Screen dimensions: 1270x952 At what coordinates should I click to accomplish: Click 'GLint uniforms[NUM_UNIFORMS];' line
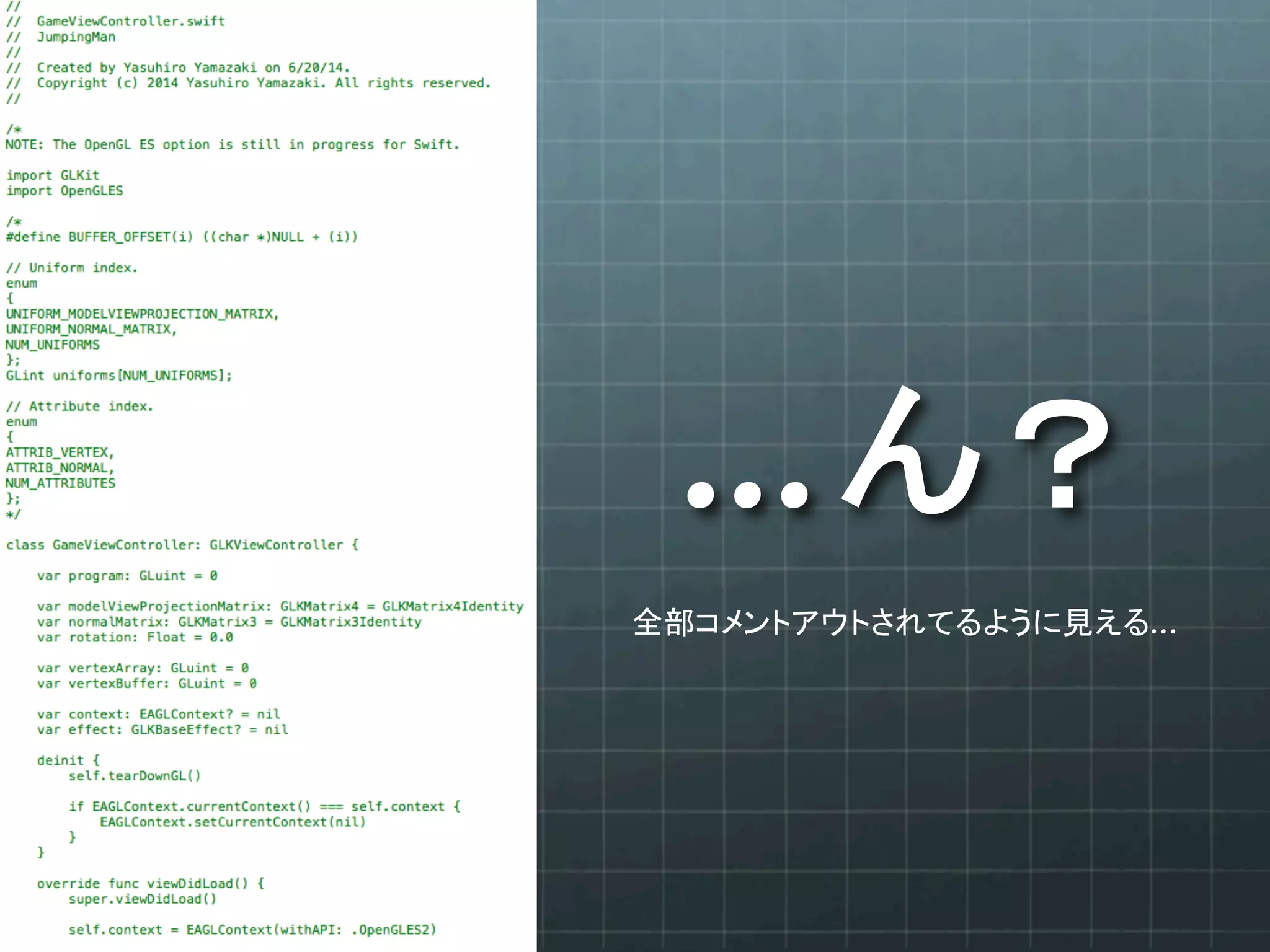point(119,376)
